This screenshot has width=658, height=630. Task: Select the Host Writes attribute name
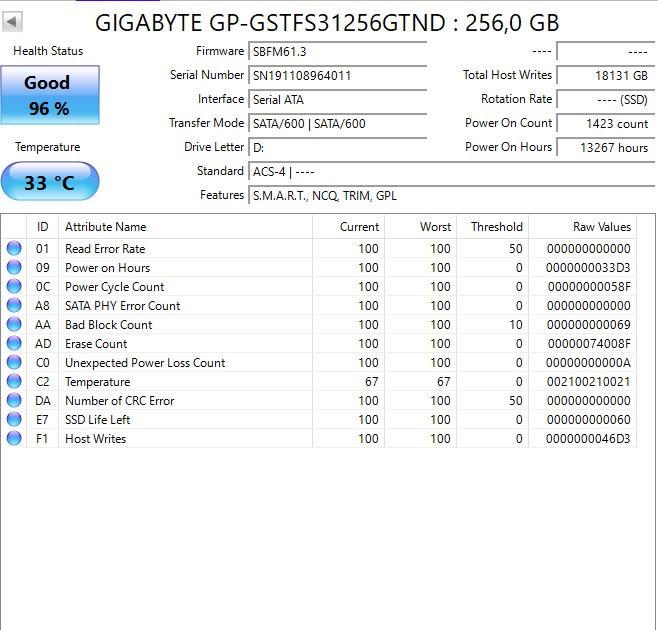(x=95, y=439)
